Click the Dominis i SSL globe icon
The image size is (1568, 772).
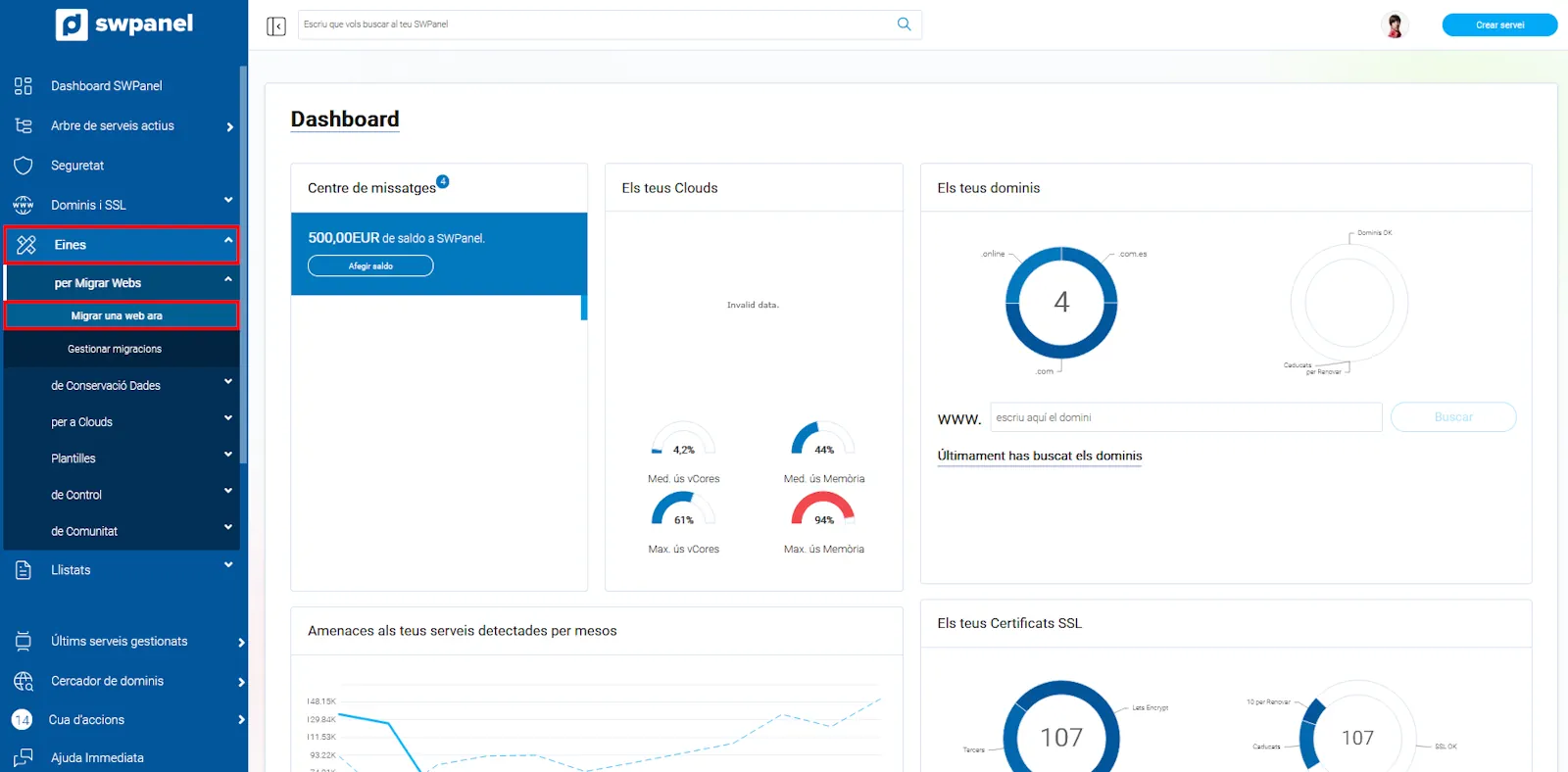(x=24, y=205)
